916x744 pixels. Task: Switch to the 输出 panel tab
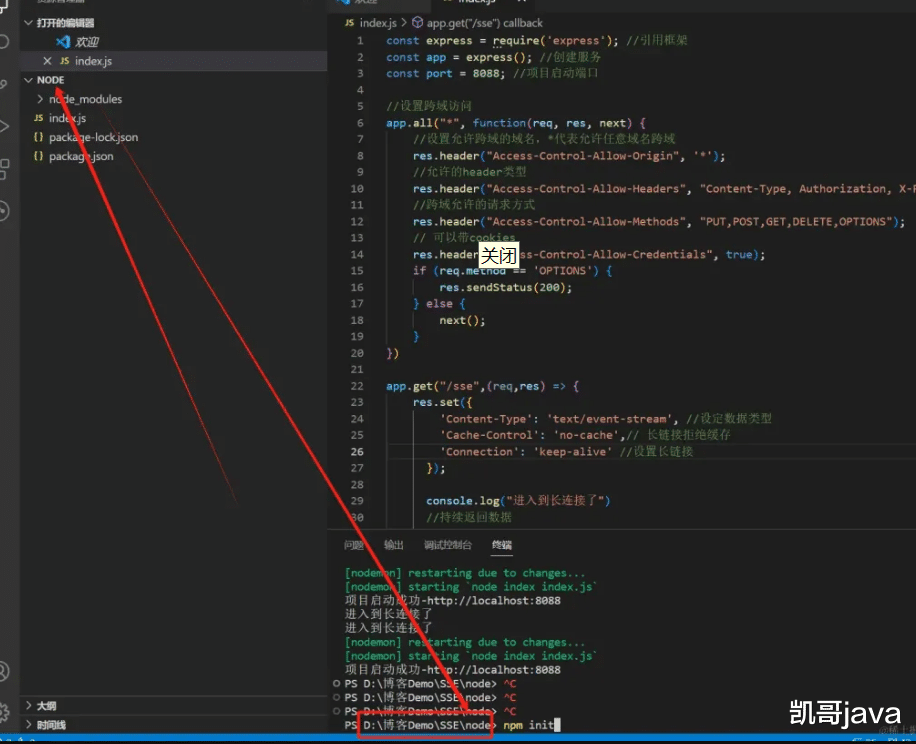pyautogui.click(x=393, y=545)
